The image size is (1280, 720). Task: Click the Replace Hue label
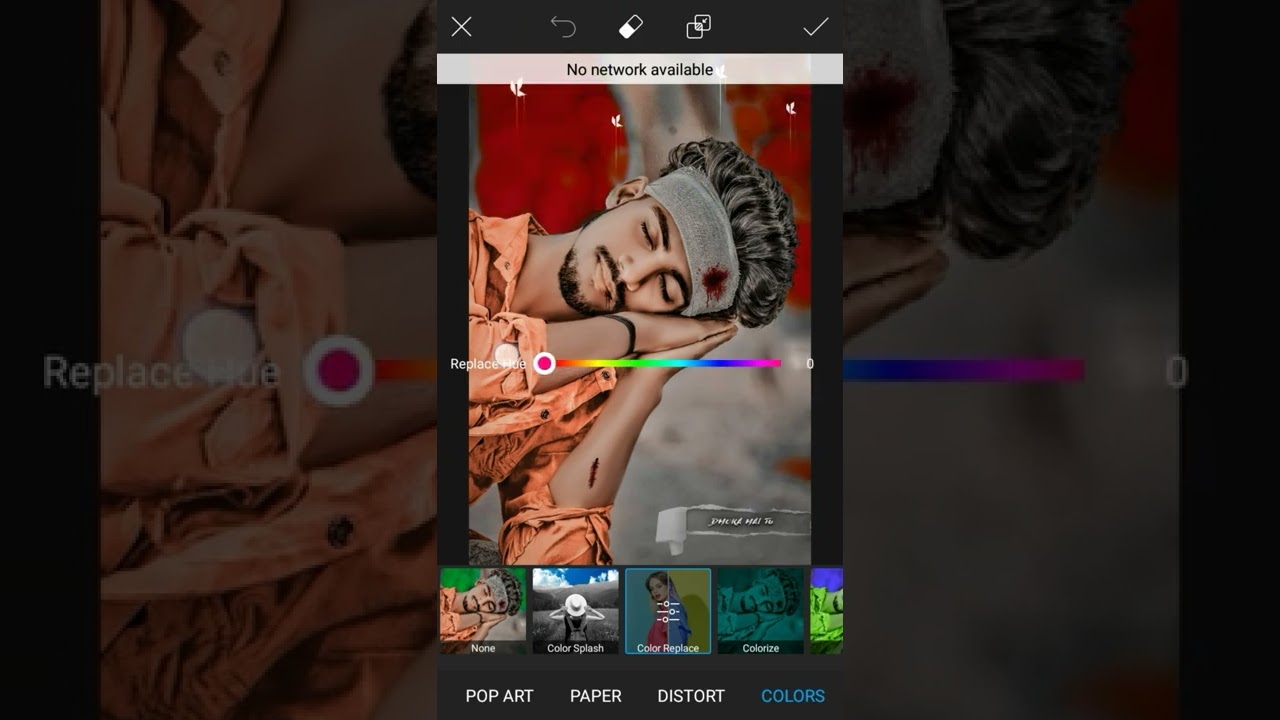(488, 364)
